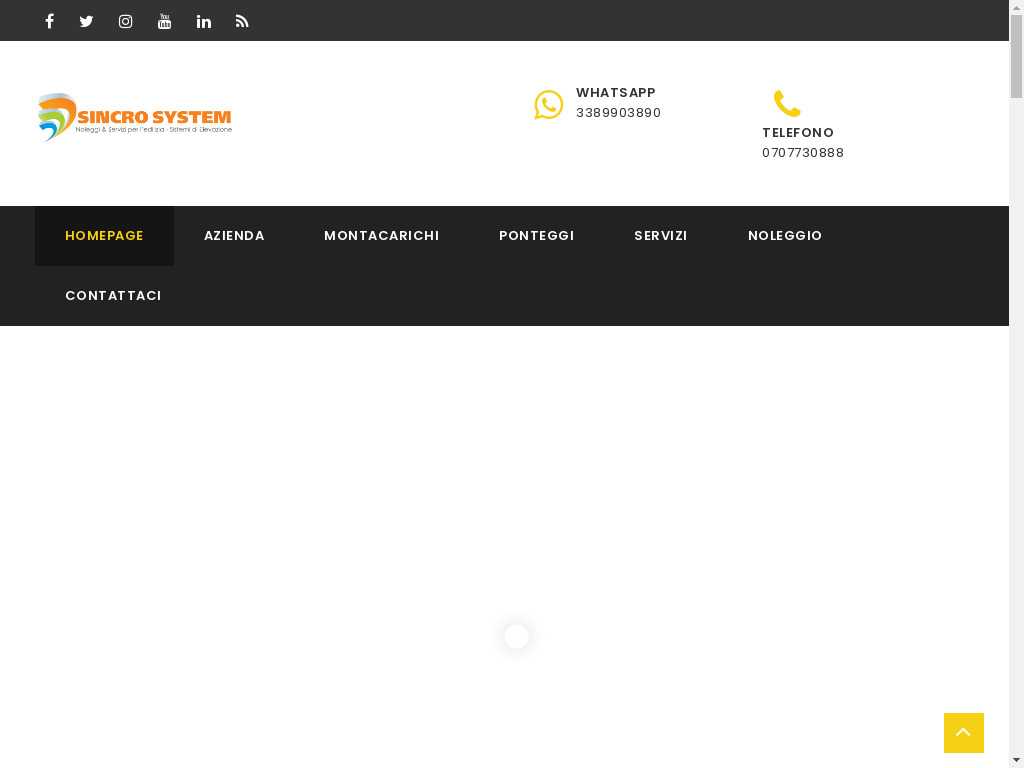Screen dimensions: 1024x768
Task: Open the Instagram profile icon
Action: 126,21
